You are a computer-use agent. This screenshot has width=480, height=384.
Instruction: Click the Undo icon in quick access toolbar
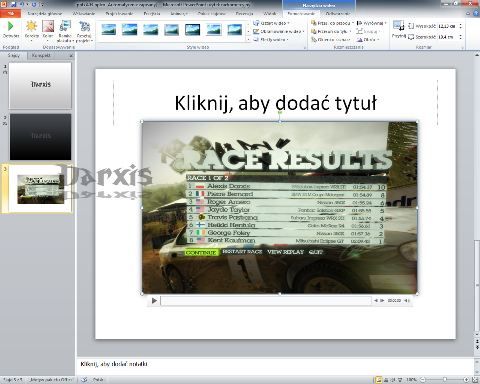[23, 4]
